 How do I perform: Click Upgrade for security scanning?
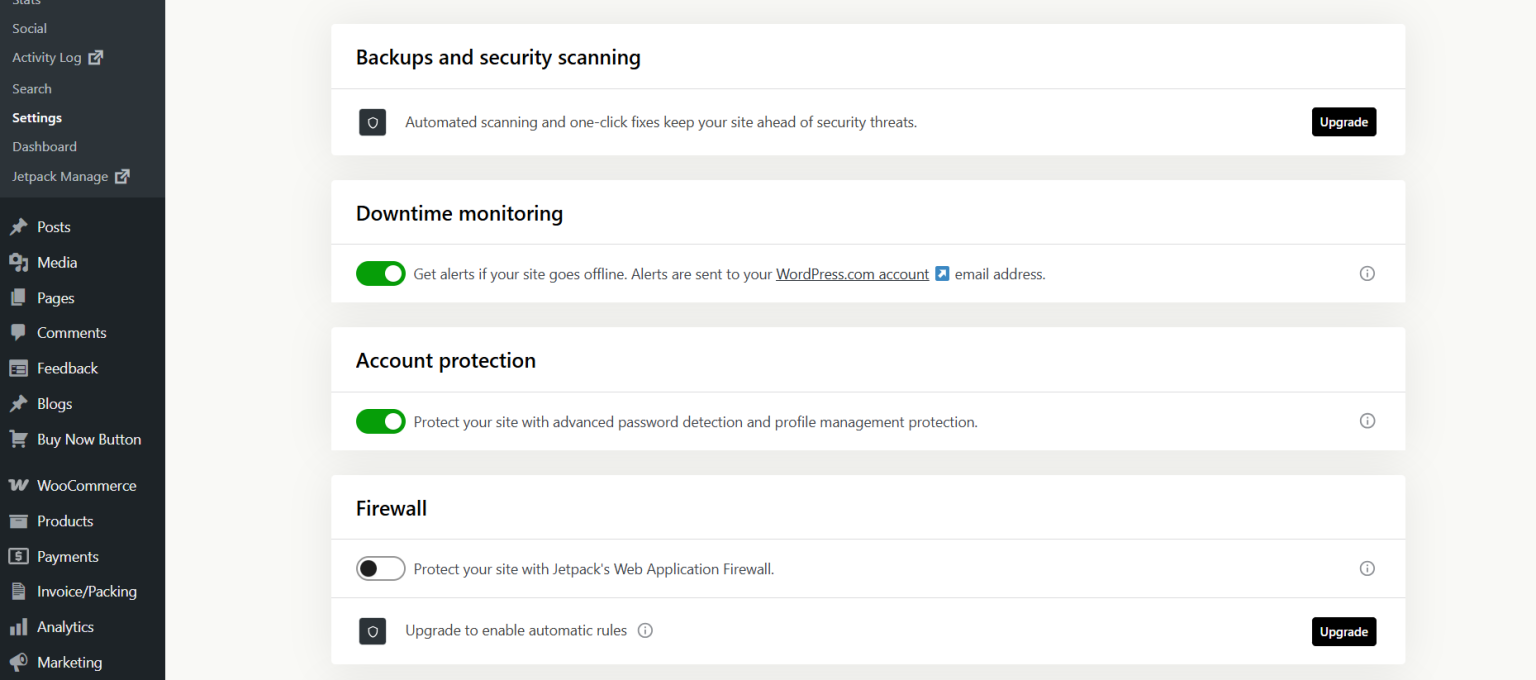point(1343,121)
